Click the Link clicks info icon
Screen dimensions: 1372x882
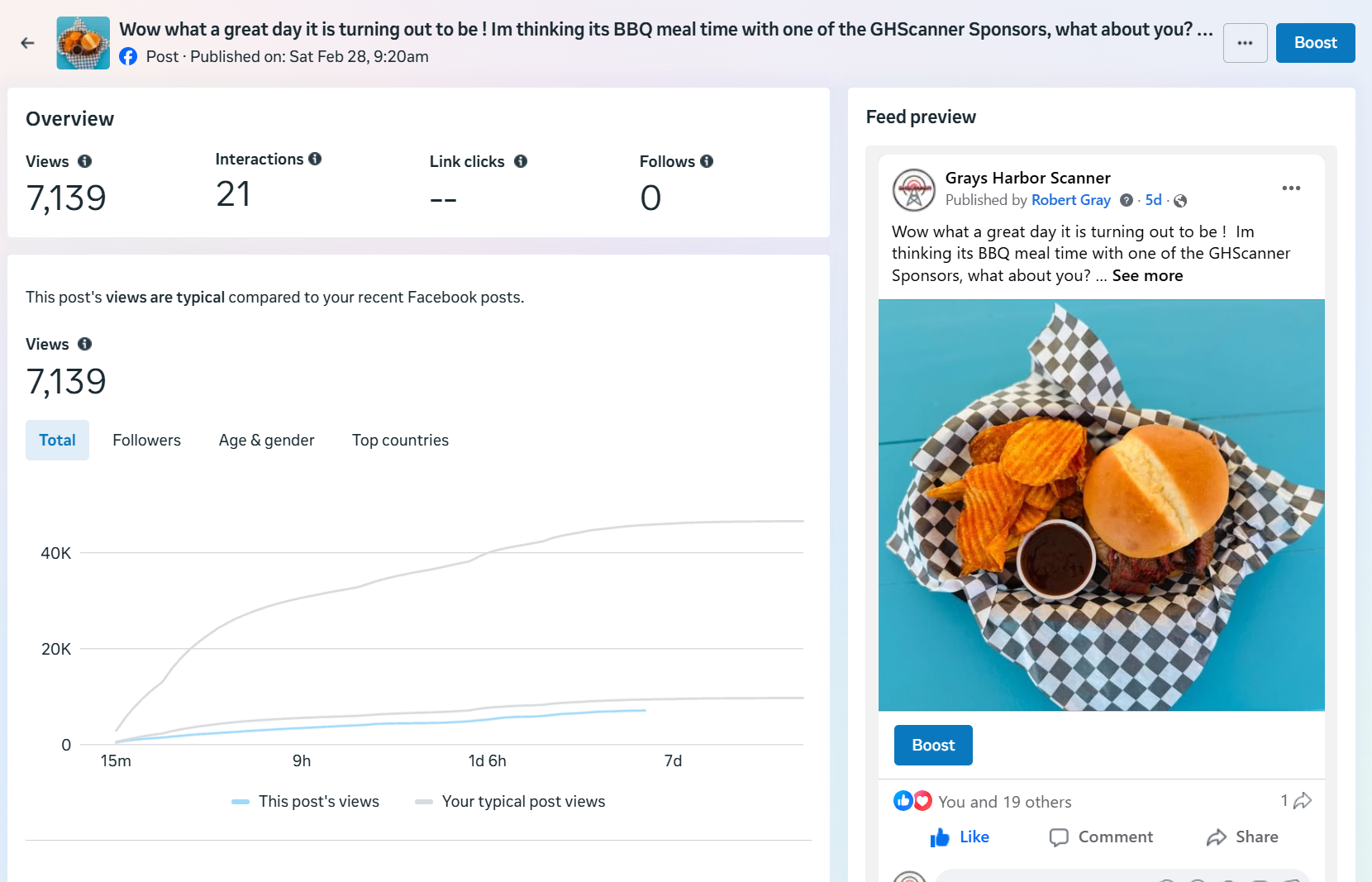[x=521, y=161]
